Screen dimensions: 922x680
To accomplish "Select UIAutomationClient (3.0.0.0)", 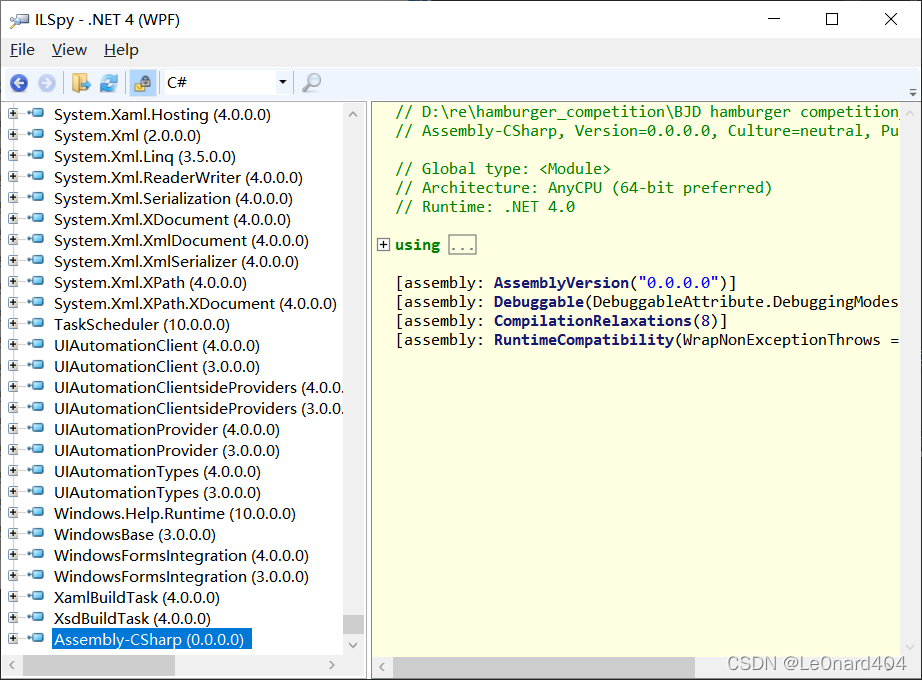I will [x=157, y=366].
